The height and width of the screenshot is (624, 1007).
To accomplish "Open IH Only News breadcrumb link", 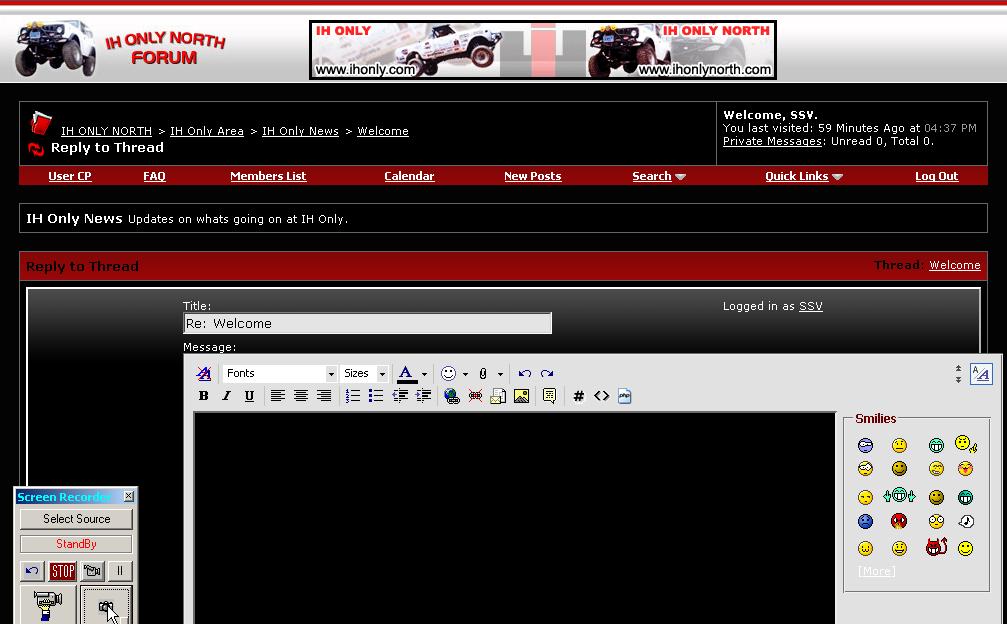I will click(300, 131).
